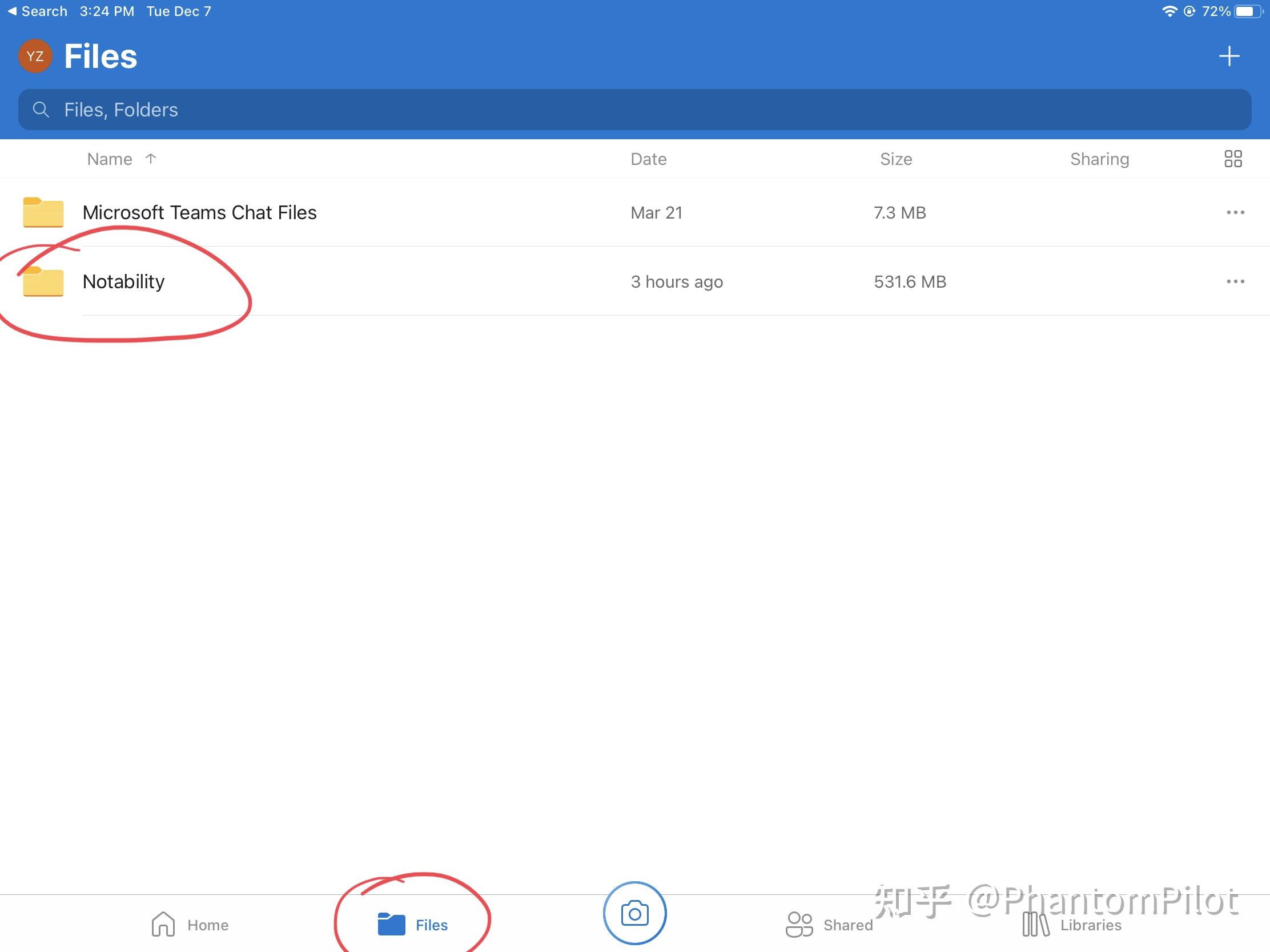Screen dimensions: 1270x952
Task: Open the Date sorting header
Action: point(648,158)
